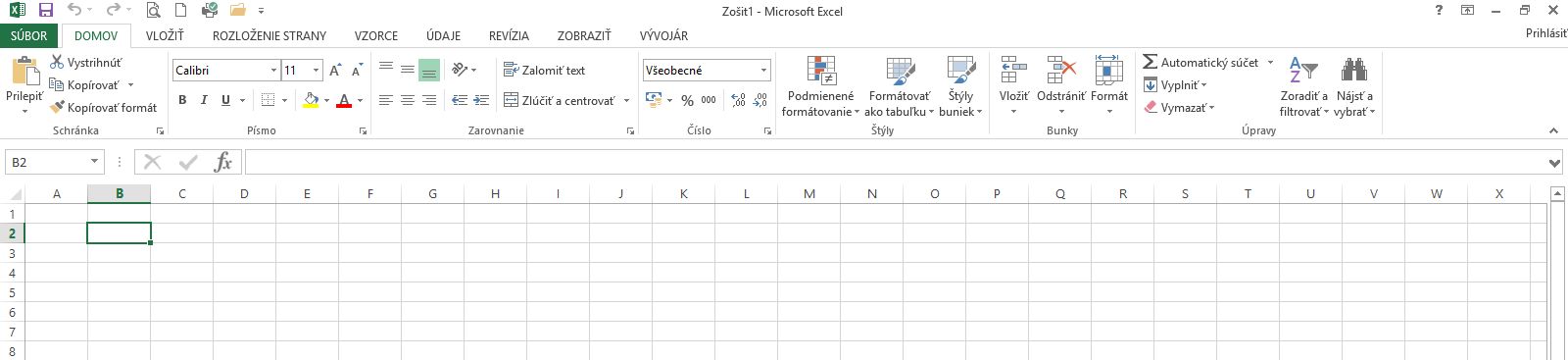The width and height of the screenshot is (1568, 360).
Task: Open the Calibri font name dropdown
Action: pos(273,71)
